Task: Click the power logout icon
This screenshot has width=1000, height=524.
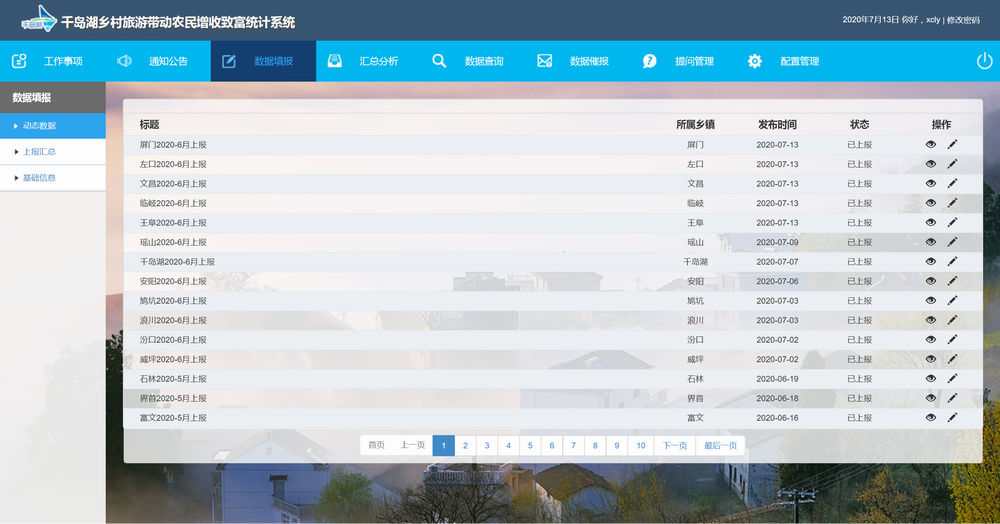Action: pos(984,61)
